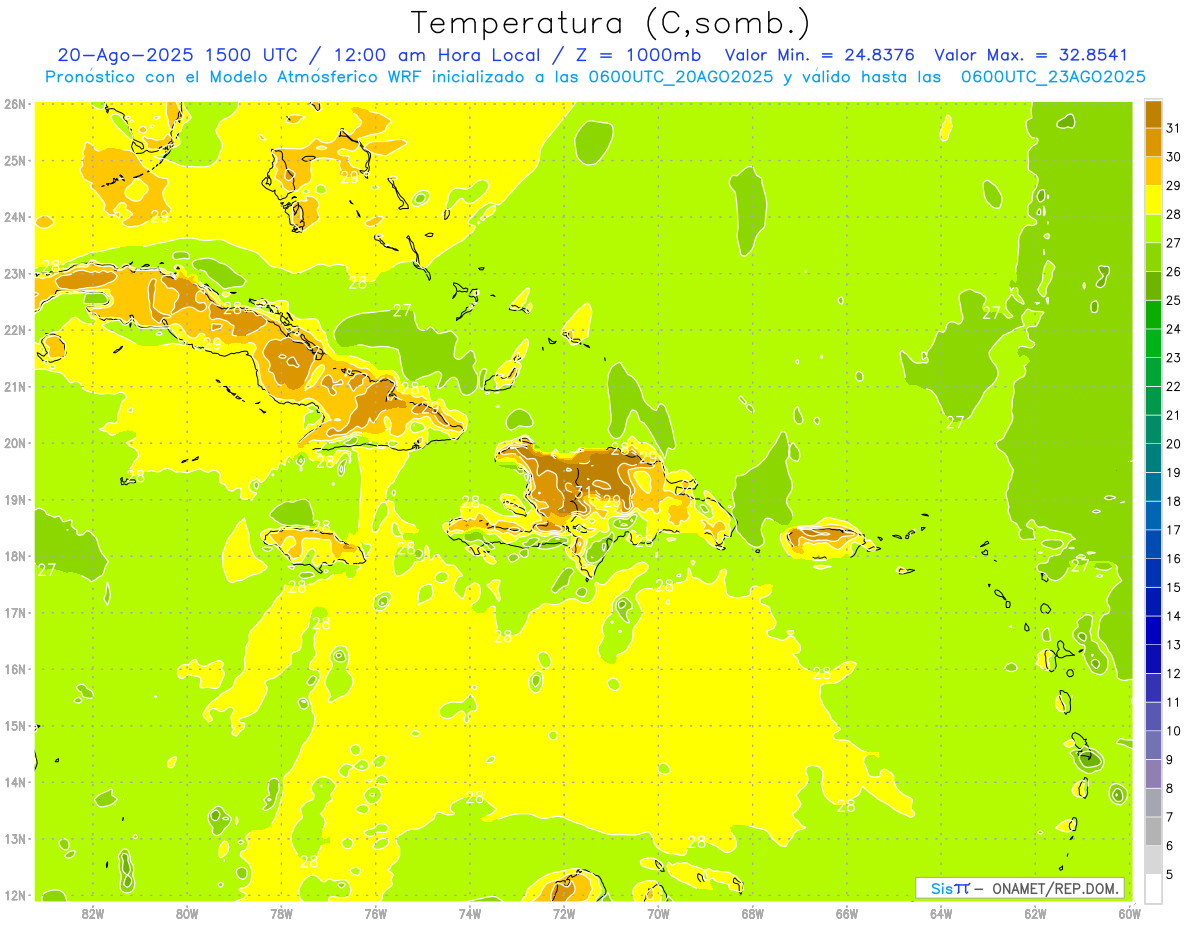This screenshot has height=927, width=1200.
Task: Click the '20' label on the color scale
Action: click(1173, 444)
